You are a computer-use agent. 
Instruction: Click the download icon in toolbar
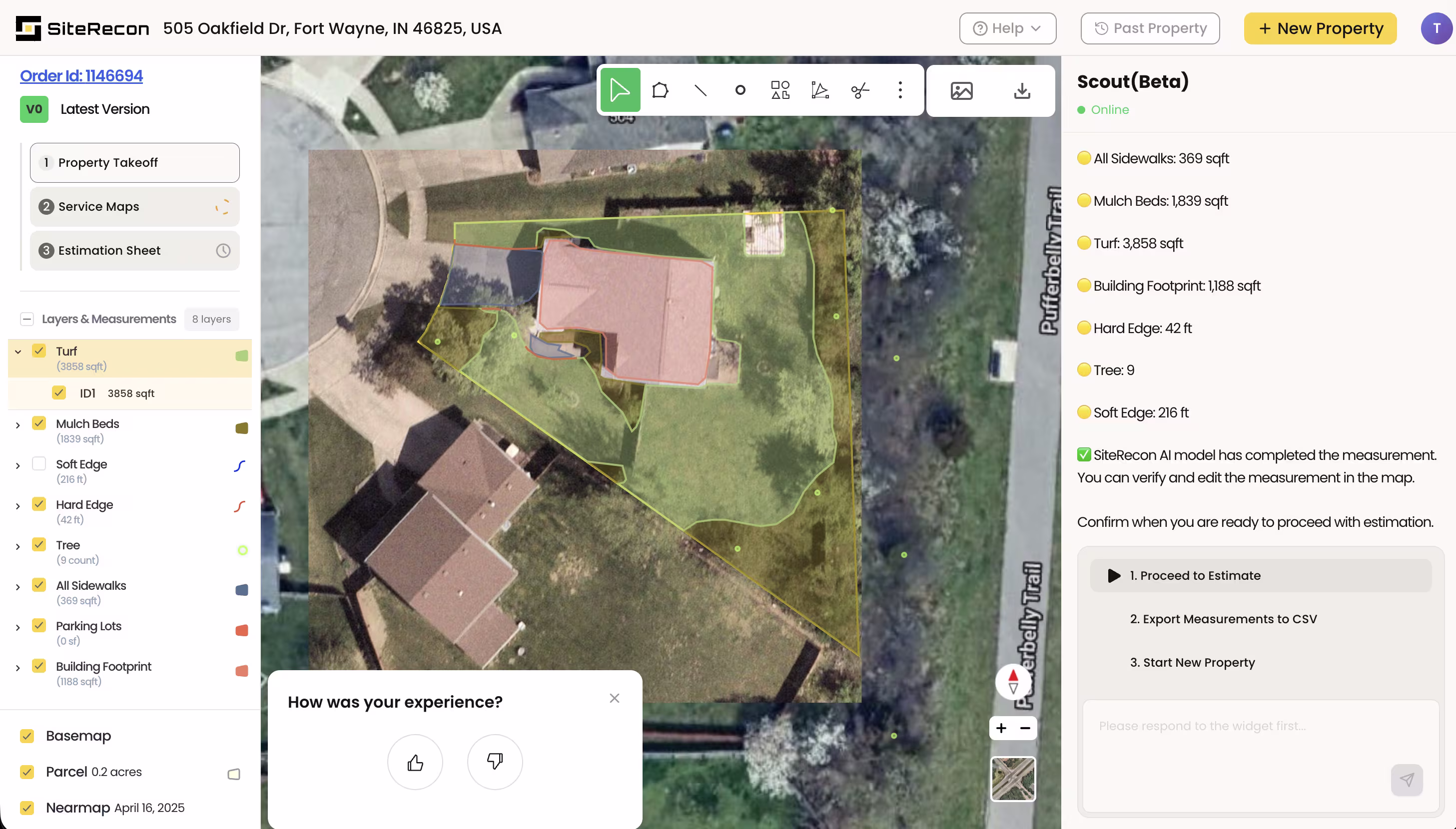pyautogui.click(x=1022, y=90)
